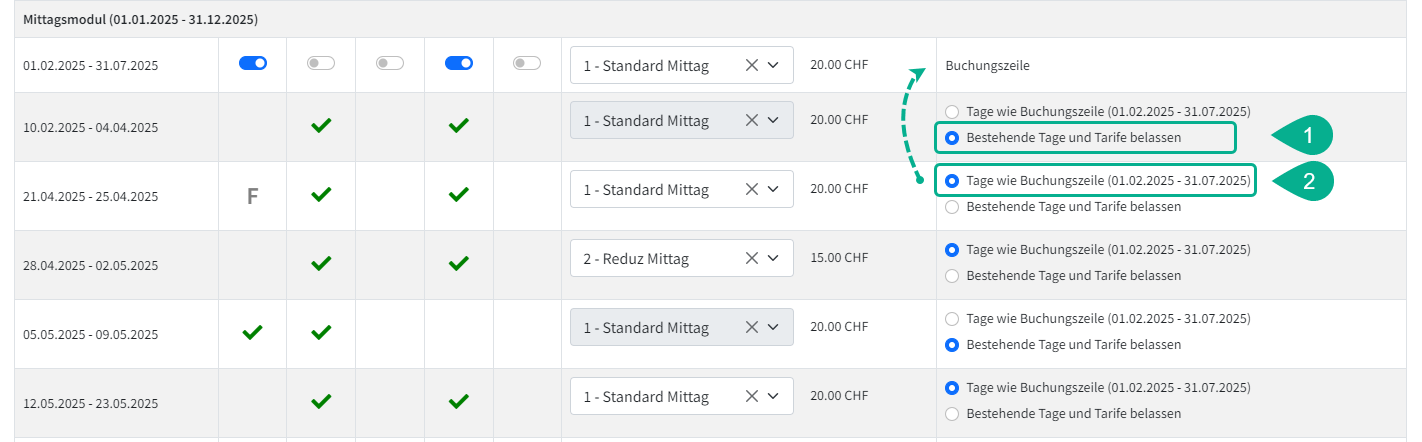Image resolution: width=1422 pixels, height=442 pixels.
Task: Click the Mittagsmodul section header
Action: pyautogui.click(x=140, y=19)
